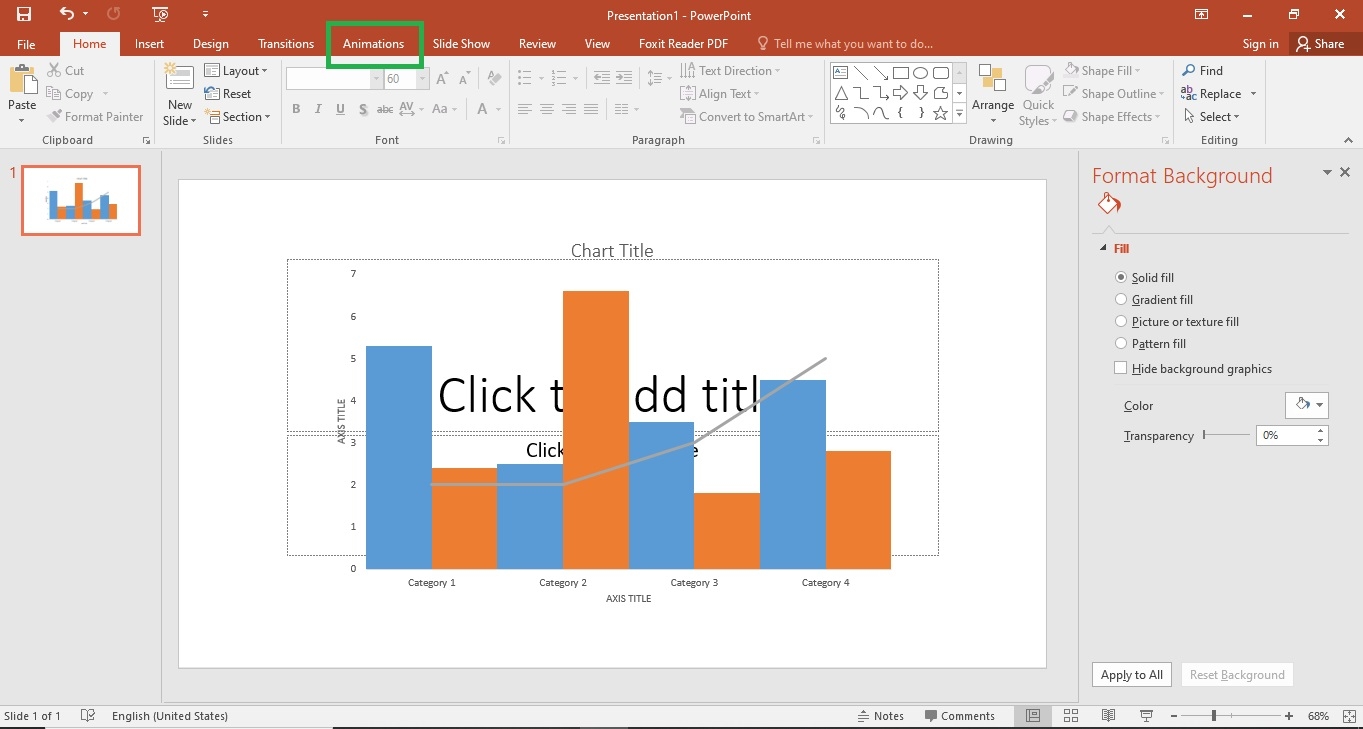
Task: Choose Picture or texture fill option
Action: [1121, 322]
